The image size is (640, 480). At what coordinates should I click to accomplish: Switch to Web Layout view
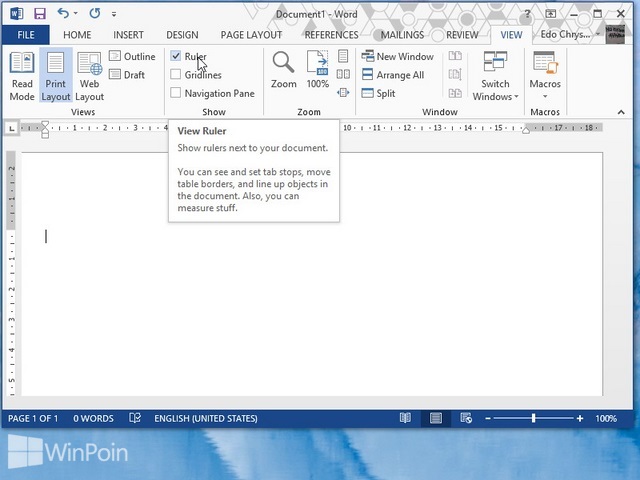(89, 76)
